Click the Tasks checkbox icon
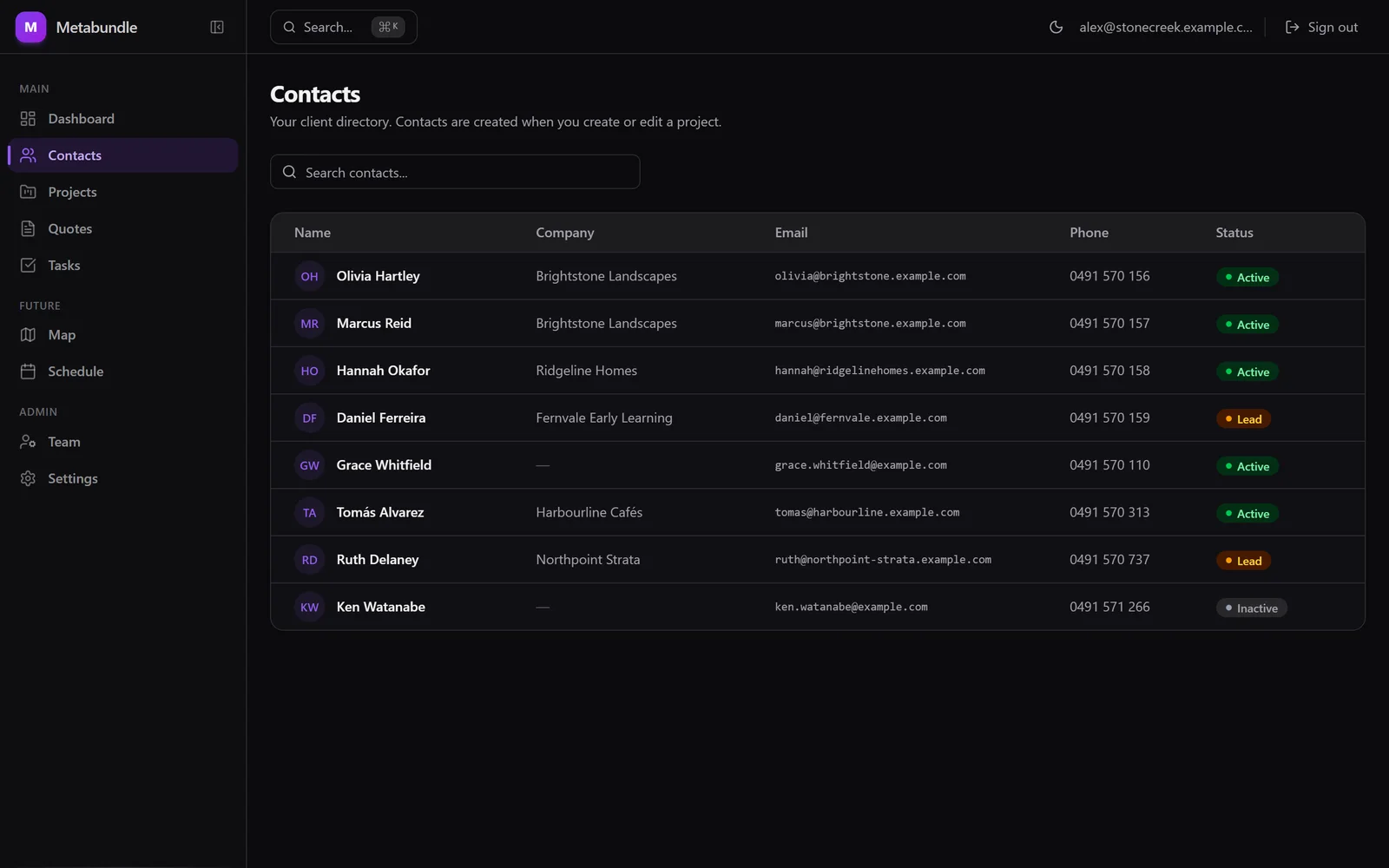Viewport: 1389px width, 868px height. 28,266
